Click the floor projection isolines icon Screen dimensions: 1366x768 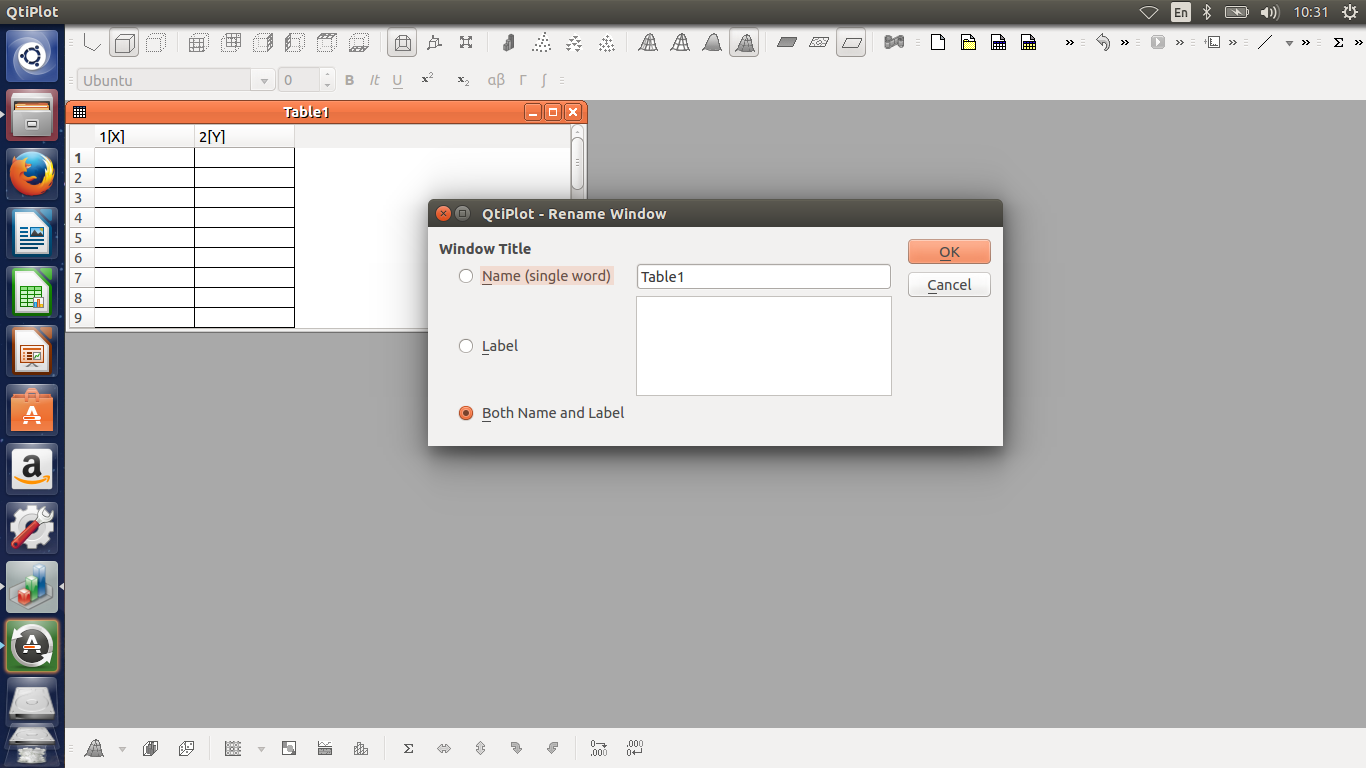(819, 43)
